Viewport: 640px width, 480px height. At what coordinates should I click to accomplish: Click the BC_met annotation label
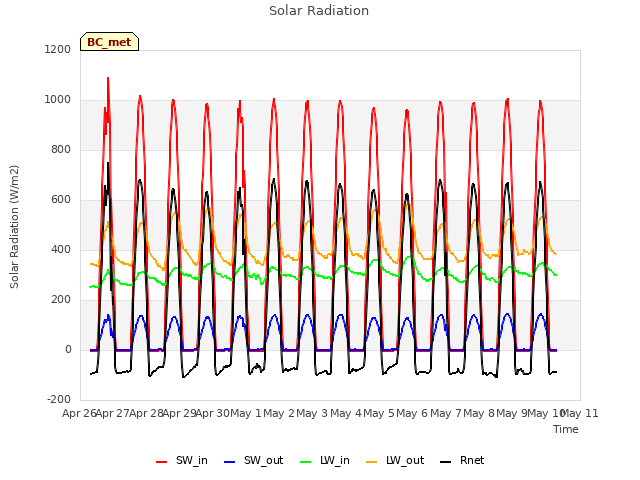[109, 42]
